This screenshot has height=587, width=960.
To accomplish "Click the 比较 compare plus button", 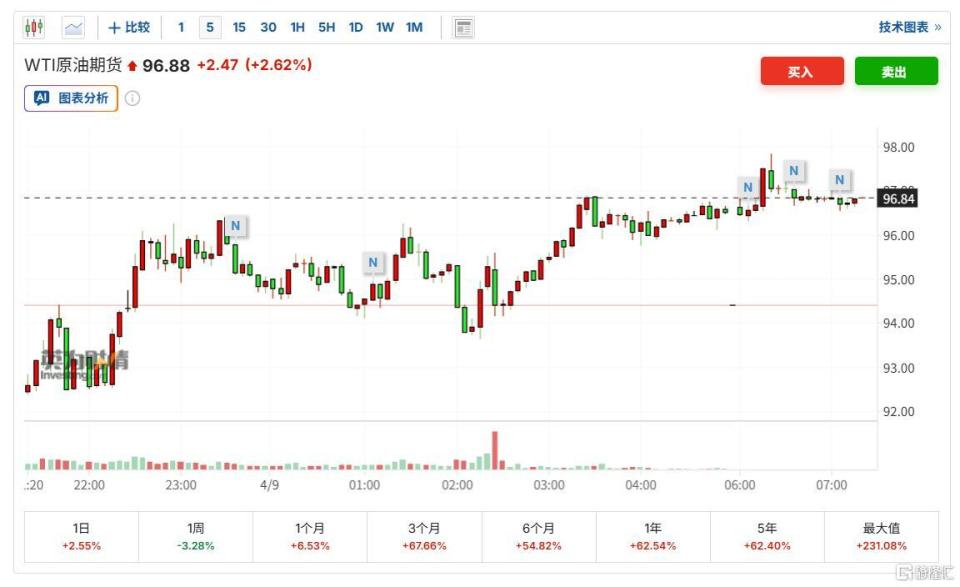I will (x=130, y=27).
